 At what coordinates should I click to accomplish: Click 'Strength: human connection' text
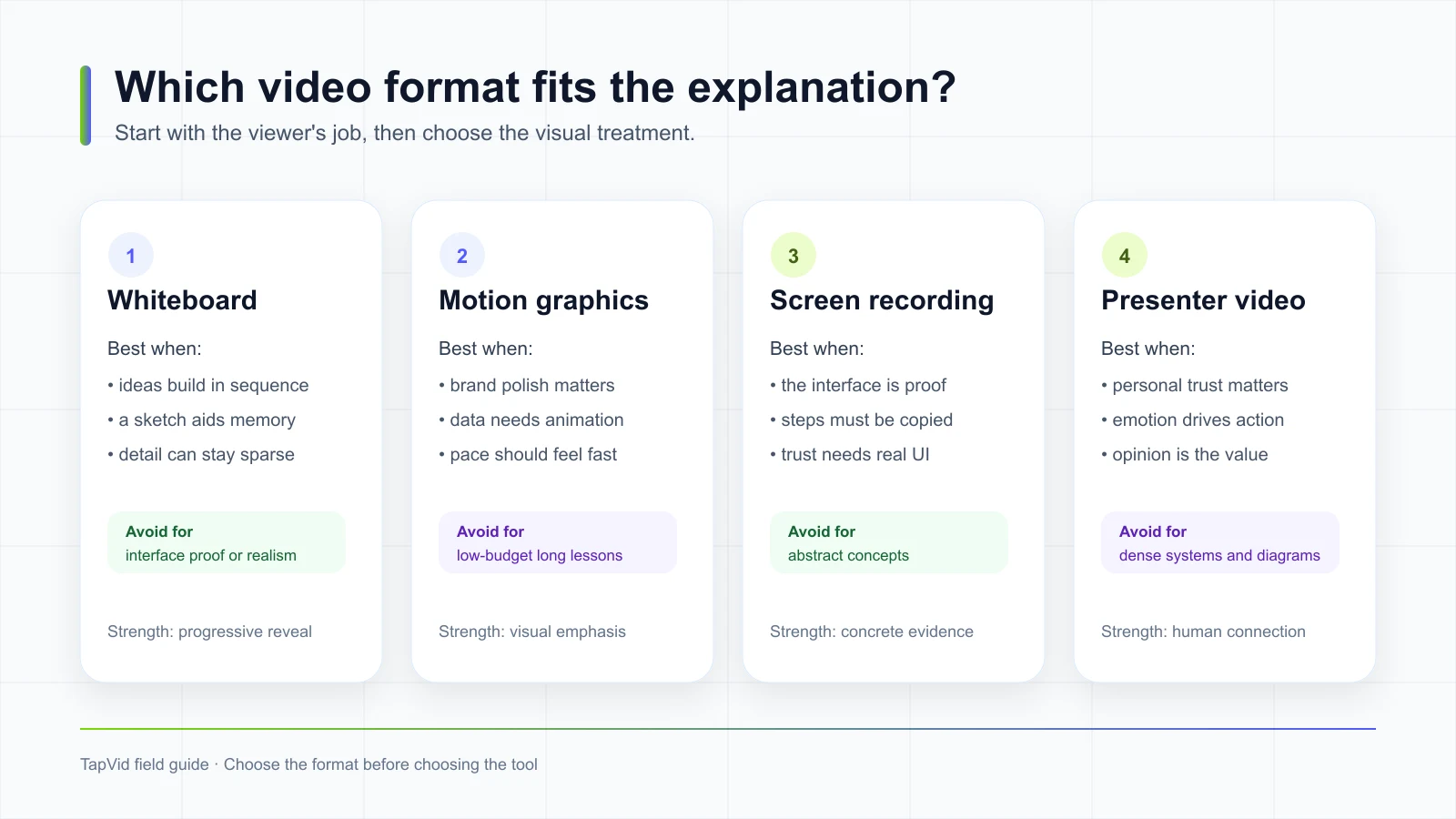pos(1203,632)
